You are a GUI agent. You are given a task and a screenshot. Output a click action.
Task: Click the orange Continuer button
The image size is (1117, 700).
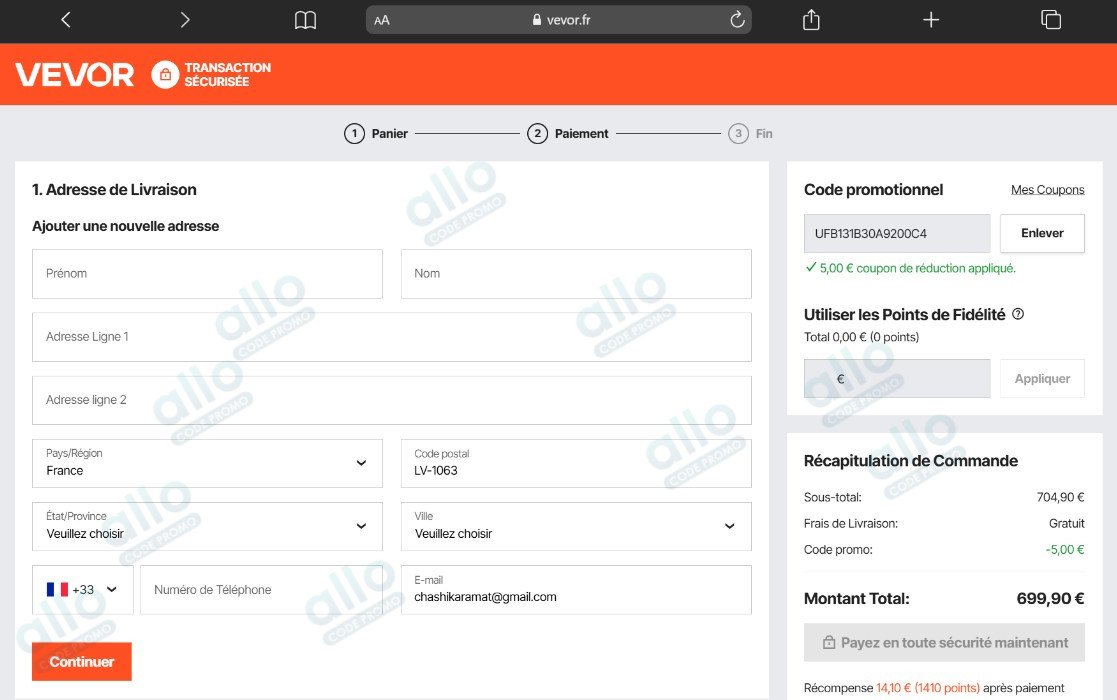coord(82,662)
